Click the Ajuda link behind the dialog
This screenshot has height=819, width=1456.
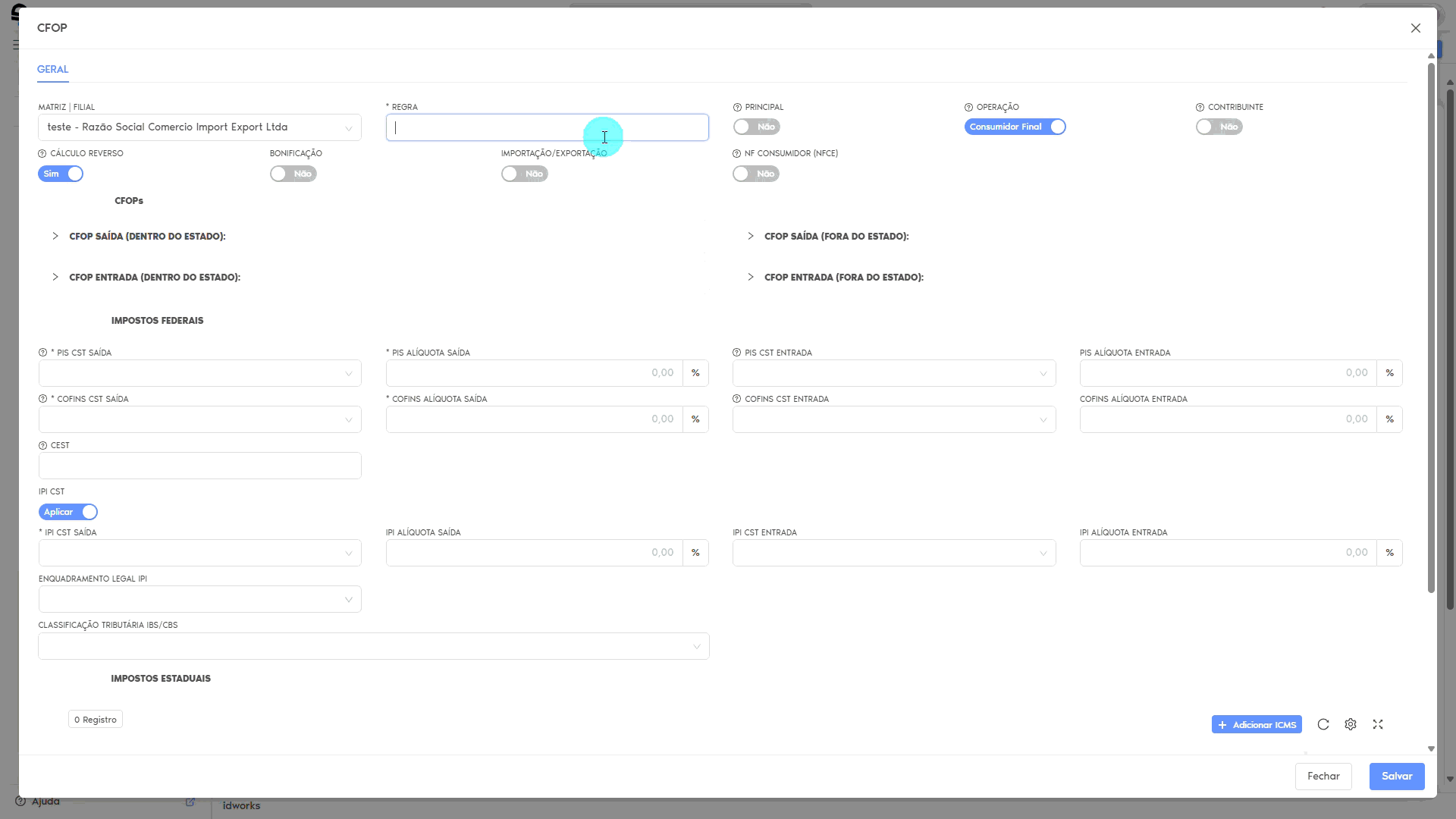(45, 802)
